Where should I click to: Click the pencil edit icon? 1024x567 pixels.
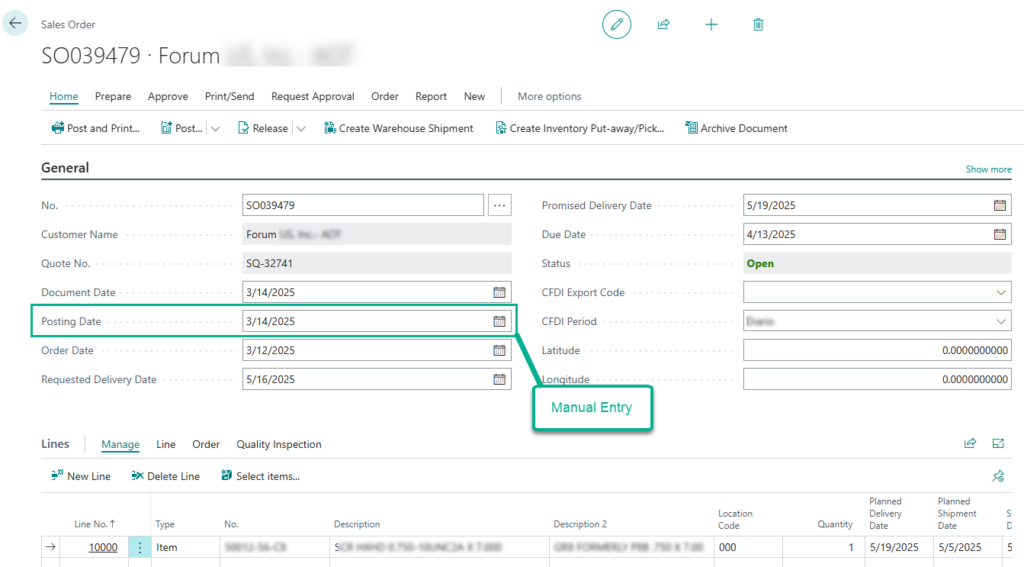click(616, 25)
